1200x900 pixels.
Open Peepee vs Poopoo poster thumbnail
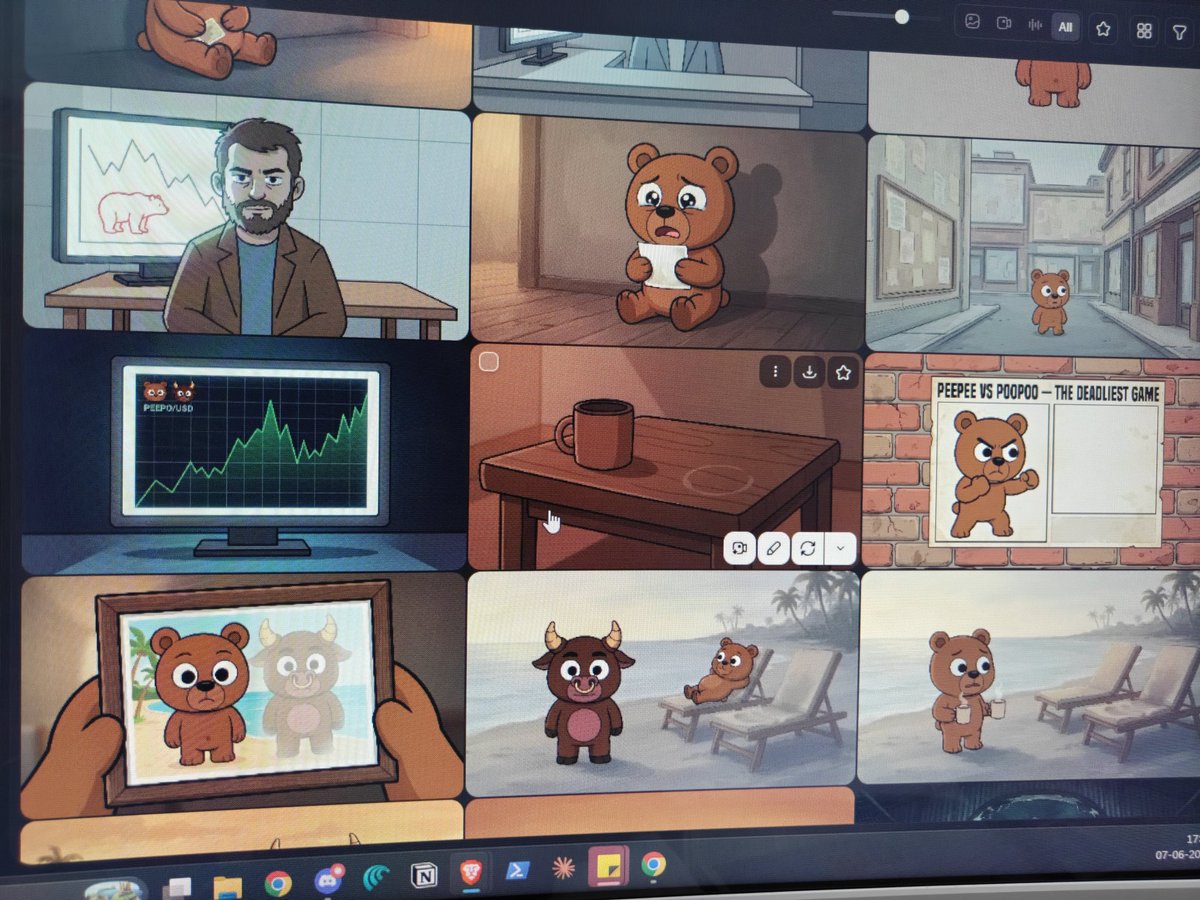[x=1031, y=461]
